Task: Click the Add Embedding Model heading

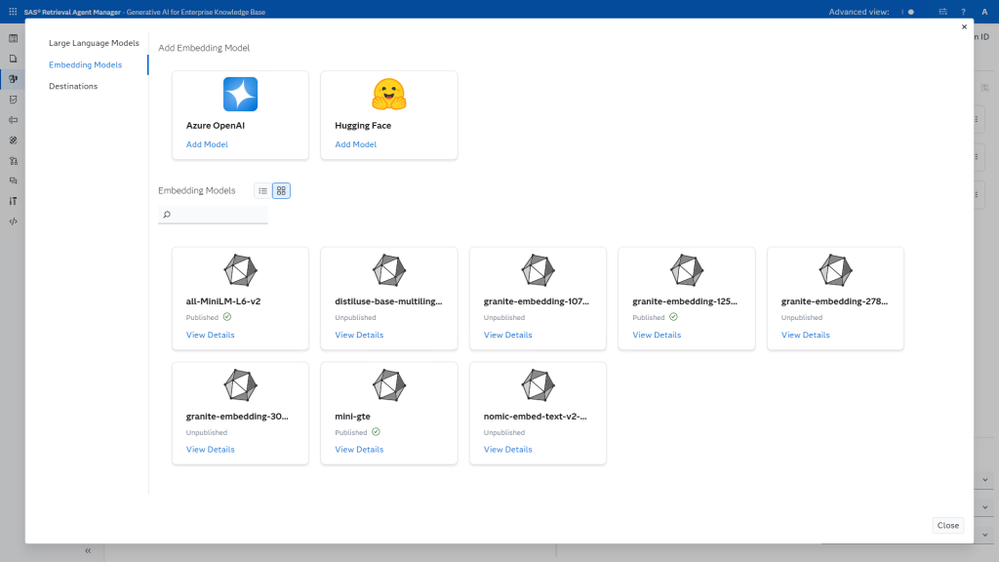Action: coord(204,48)
